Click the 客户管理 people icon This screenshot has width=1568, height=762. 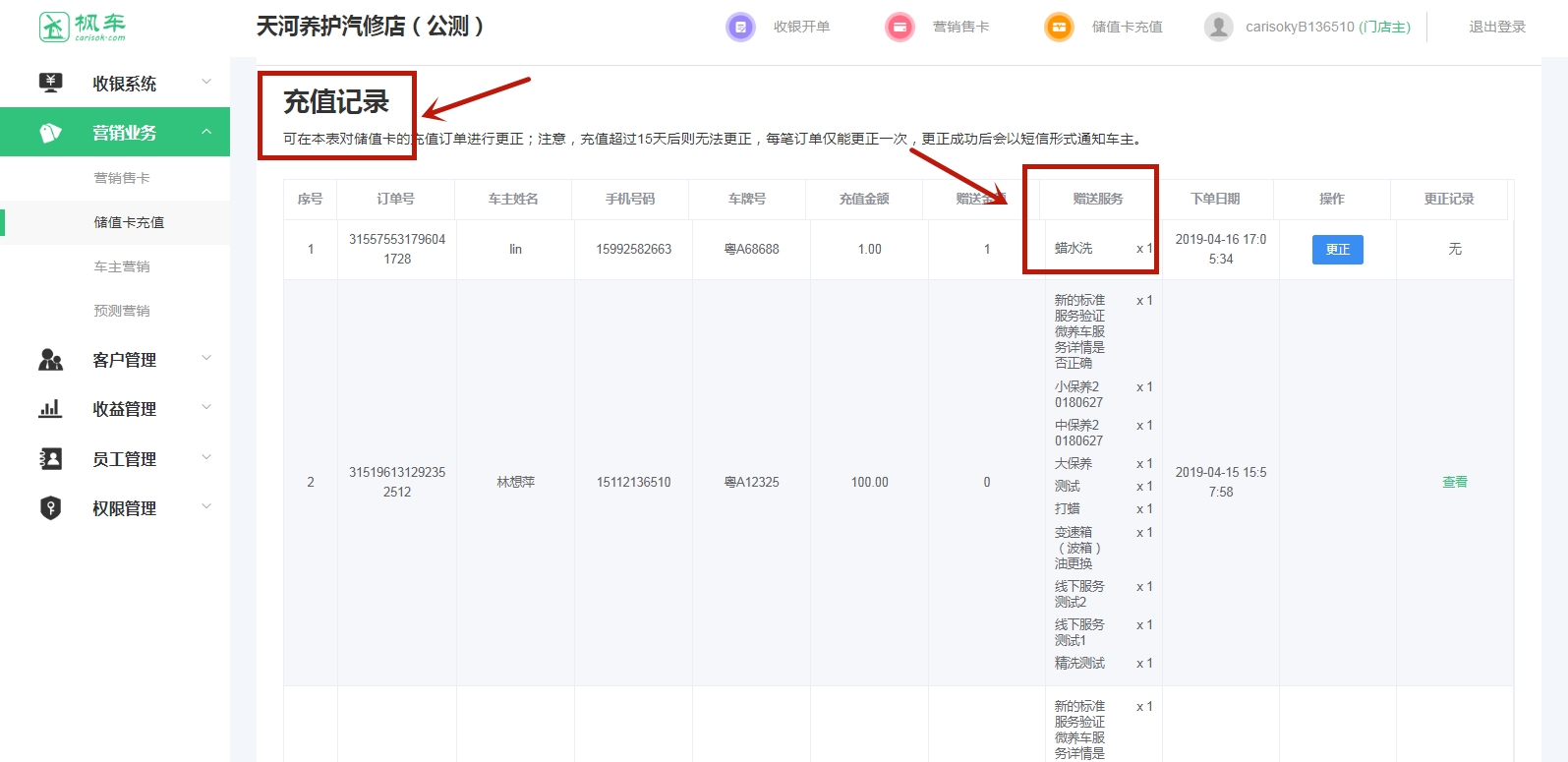pyautogui.click(x=50, y=360)
